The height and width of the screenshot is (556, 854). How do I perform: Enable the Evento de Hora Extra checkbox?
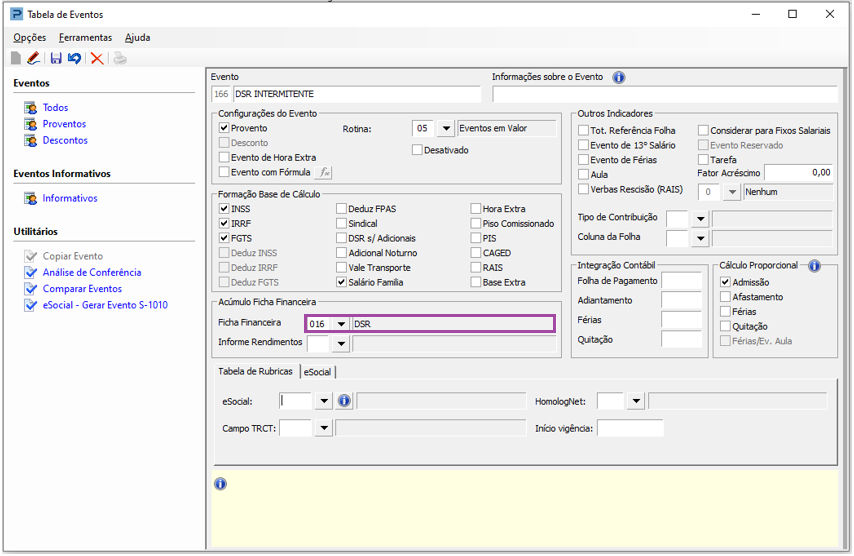pos(224,158)
